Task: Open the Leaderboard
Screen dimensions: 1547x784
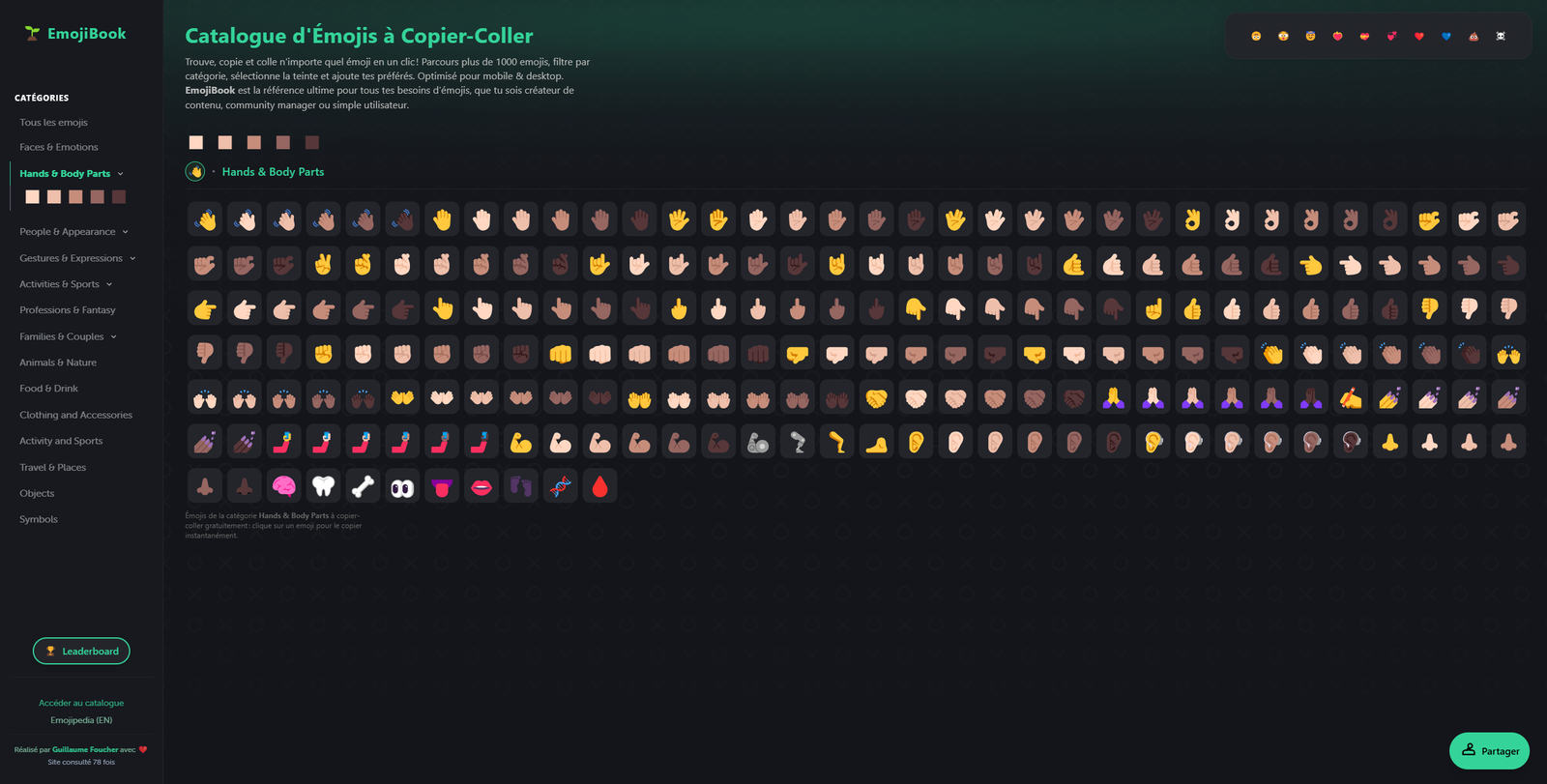Action: tap(81, 652)
